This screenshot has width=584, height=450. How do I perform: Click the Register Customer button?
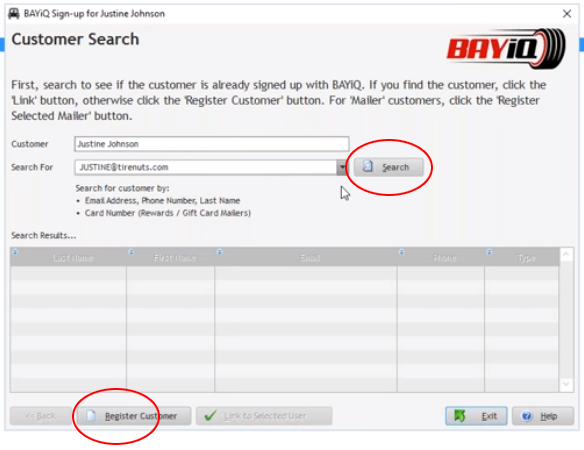coord(133,416)
